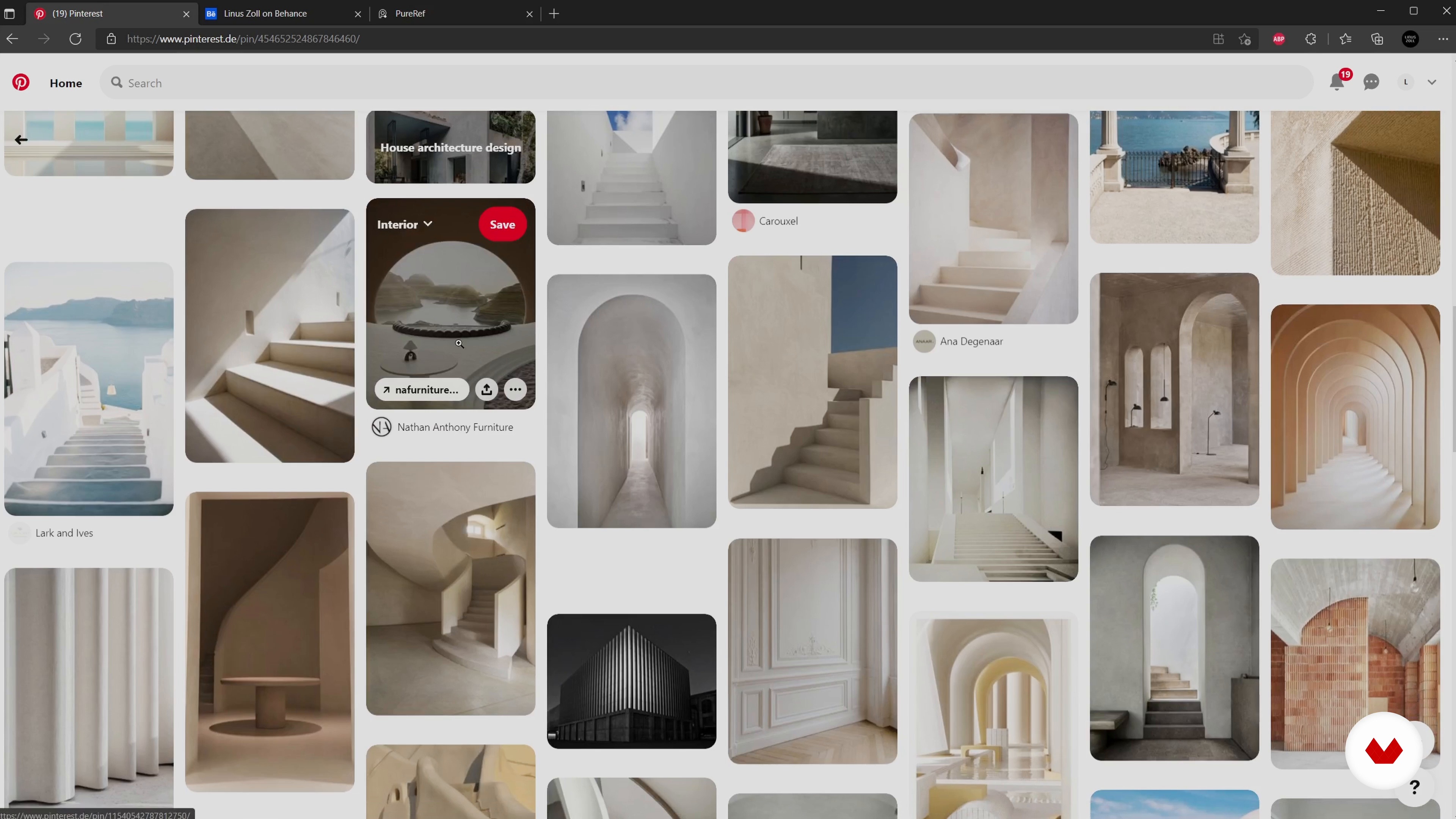Click the back arrow over the pin feed
Screen dimensions: 1456x819
(21, 140)
